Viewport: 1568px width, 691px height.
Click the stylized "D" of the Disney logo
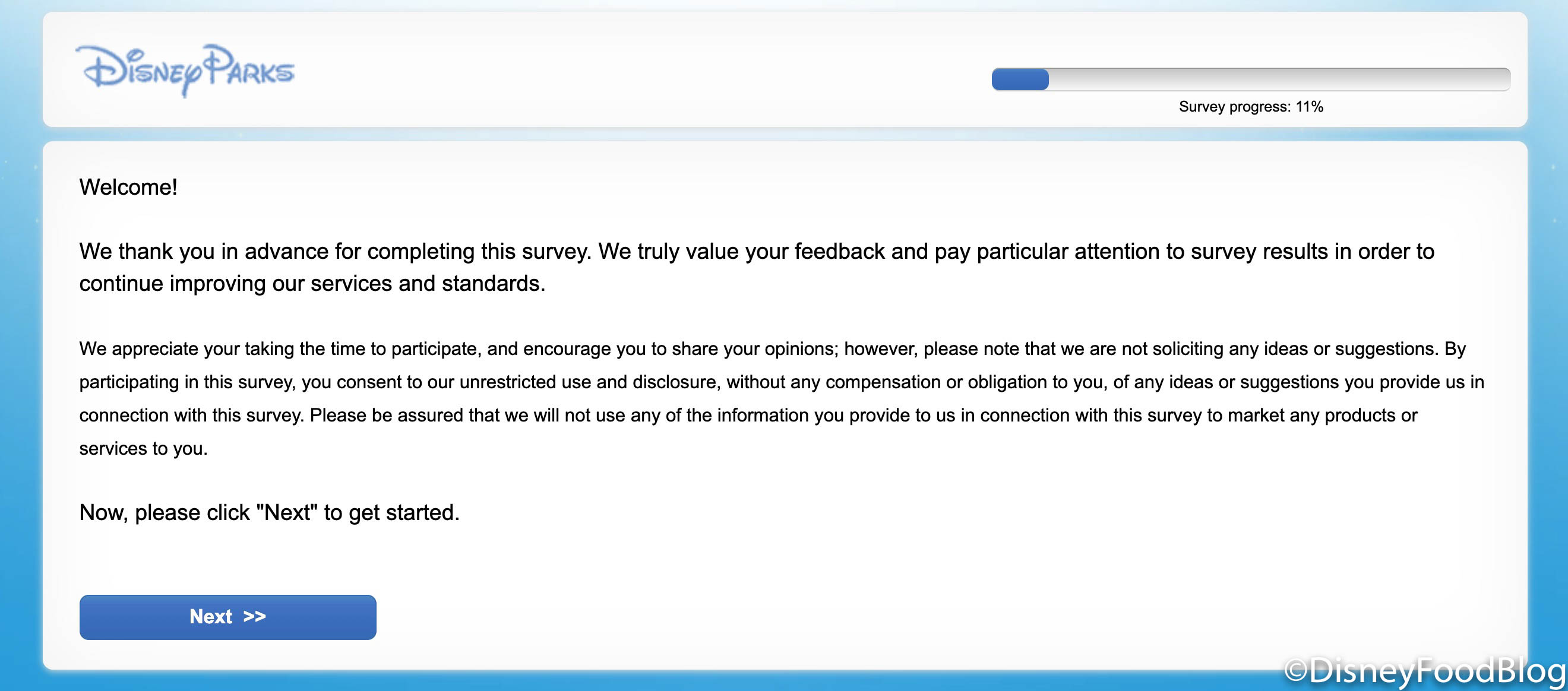(x=102, y=68)
